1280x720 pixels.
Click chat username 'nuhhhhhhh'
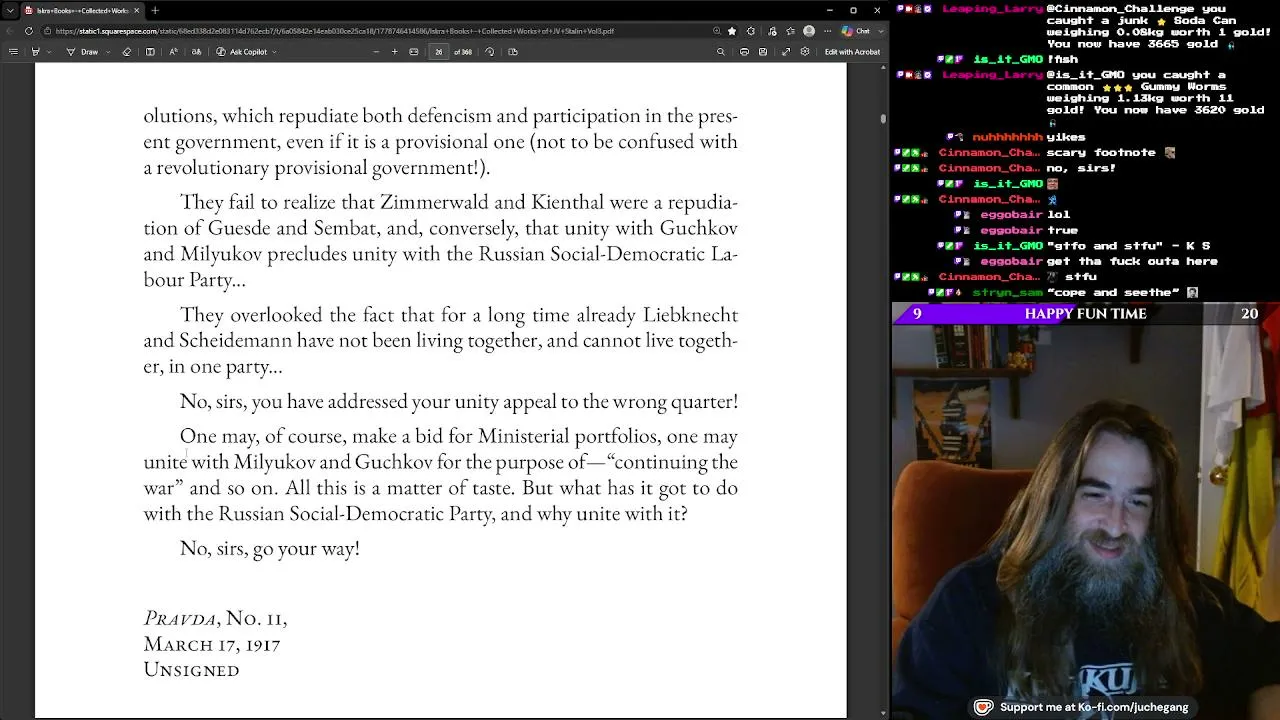(1007, 137)
